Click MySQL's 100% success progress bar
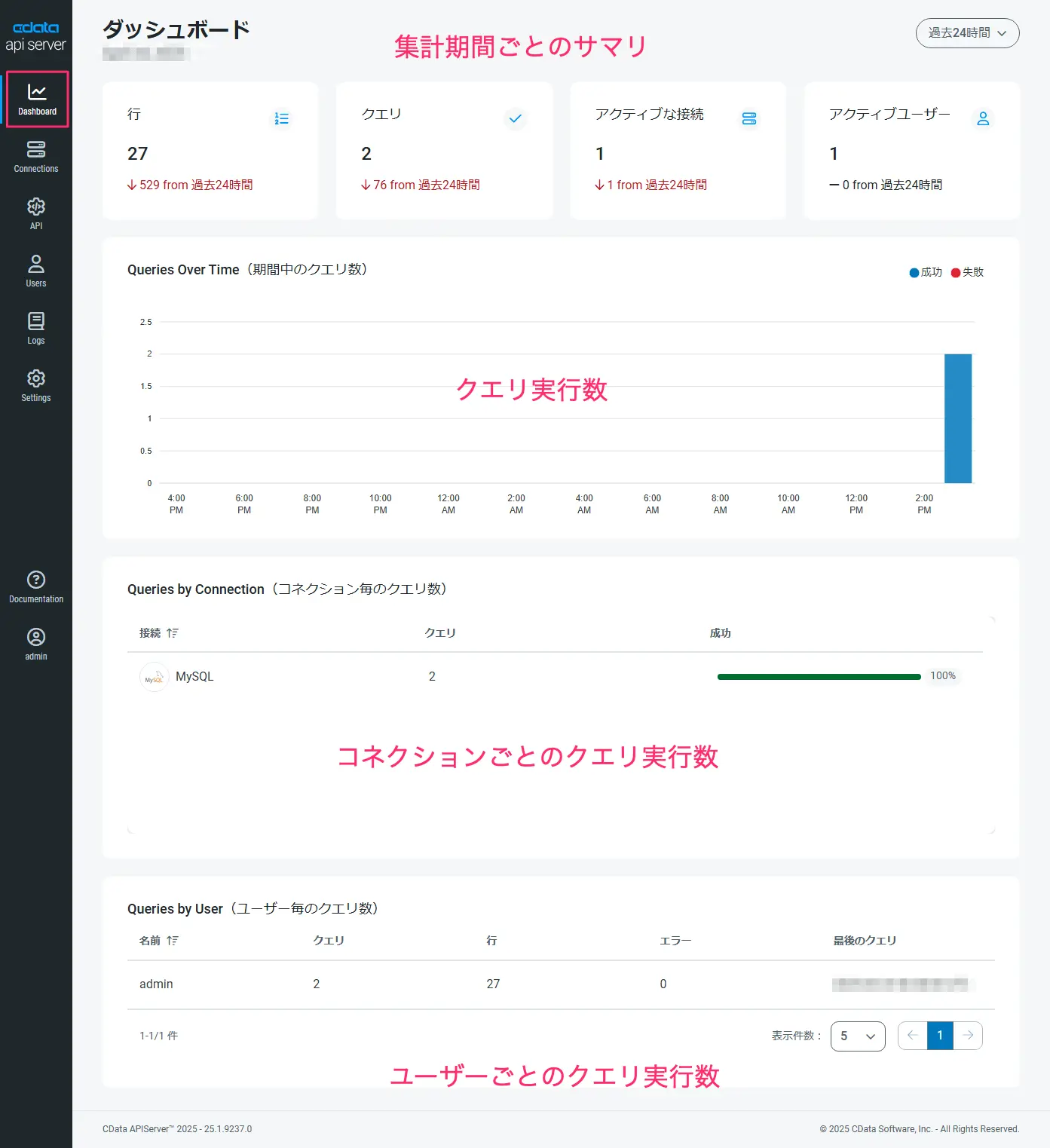 [817, 677]
